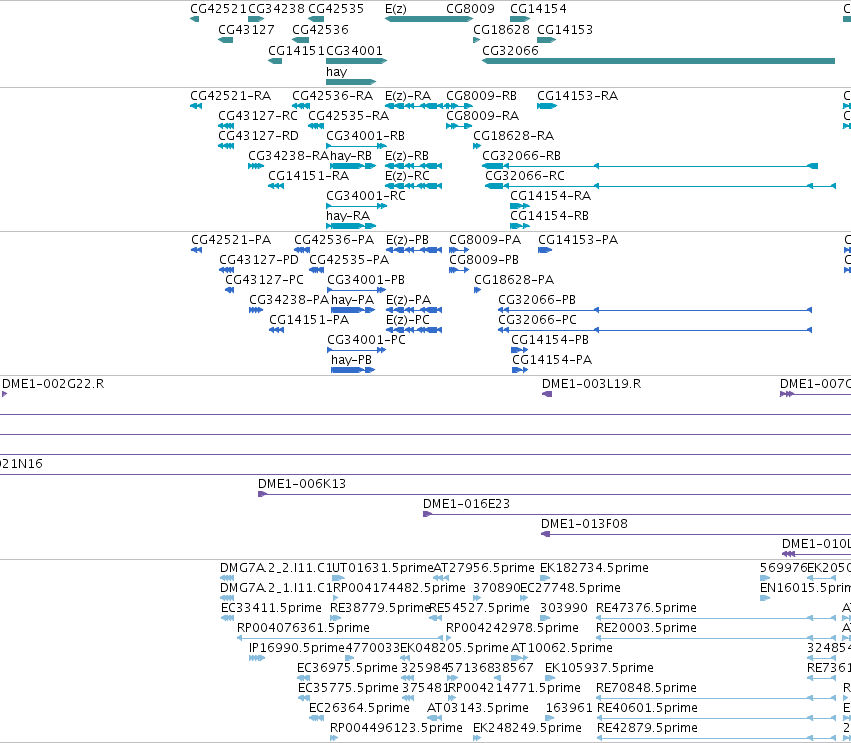Click the CG14153 gene label
Screen dimensions: 851x743
[x=565, y=29]
